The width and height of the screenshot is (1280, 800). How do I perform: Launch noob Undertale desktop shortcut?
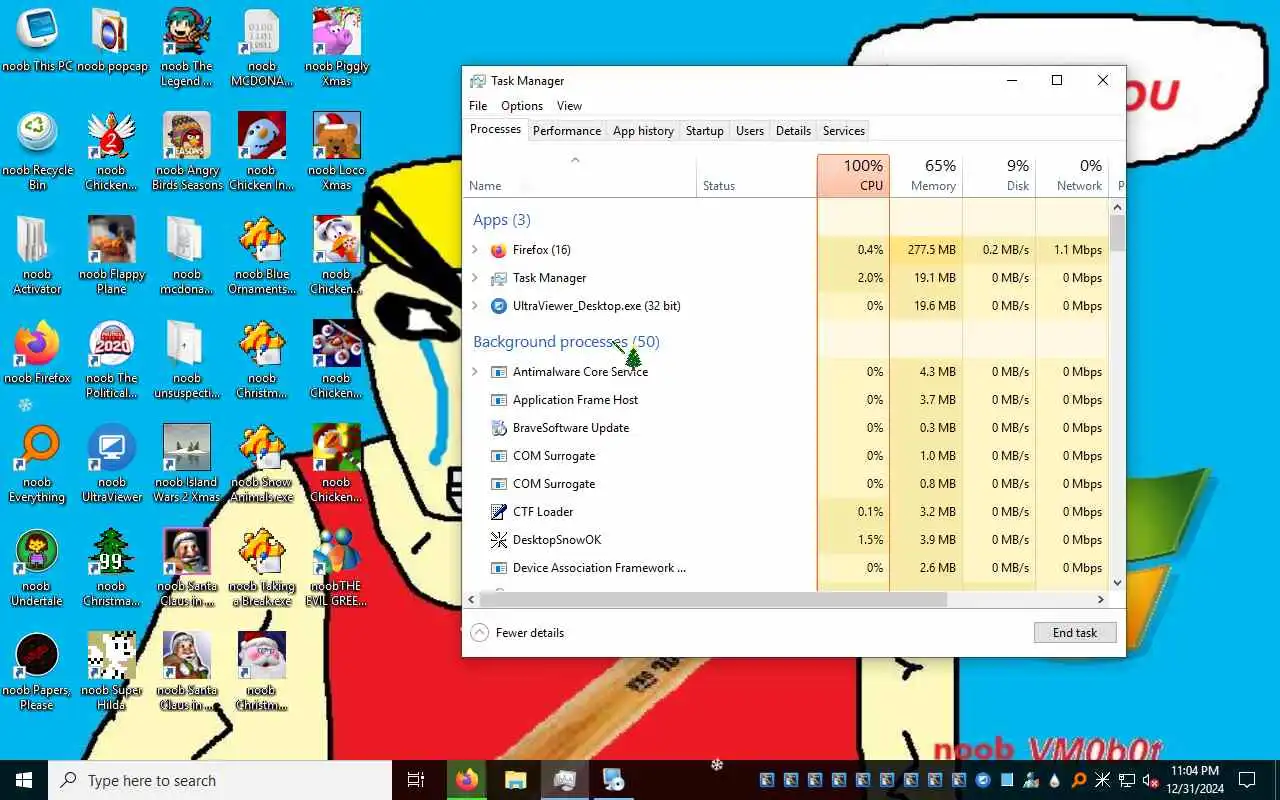coord(37,568)
